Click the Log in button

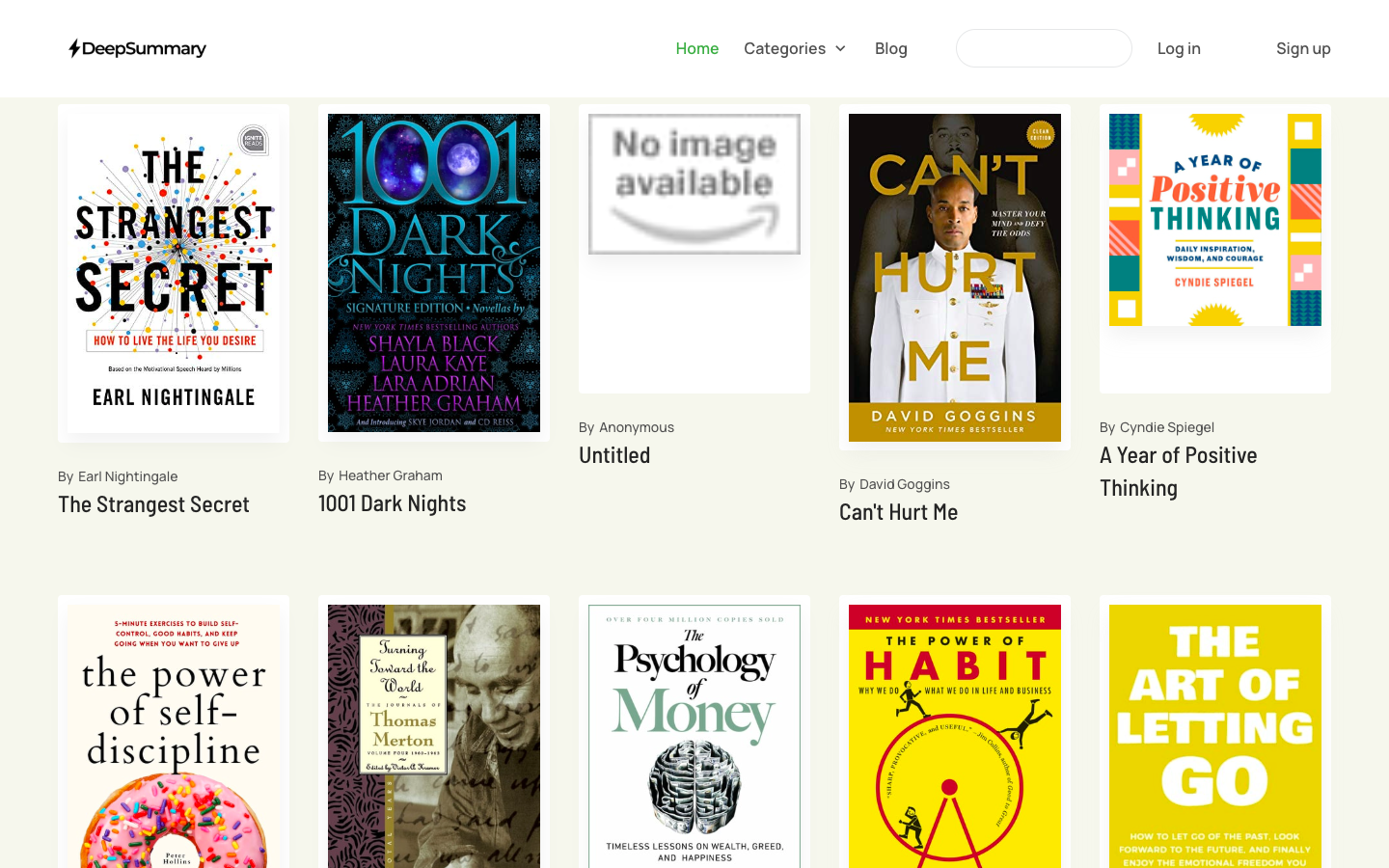[1179, 48]
